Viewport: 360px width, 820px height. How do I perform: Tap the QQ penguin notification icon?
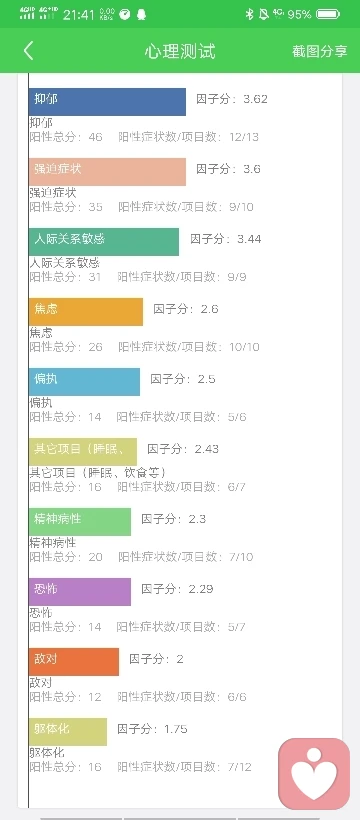click(141, 14)
